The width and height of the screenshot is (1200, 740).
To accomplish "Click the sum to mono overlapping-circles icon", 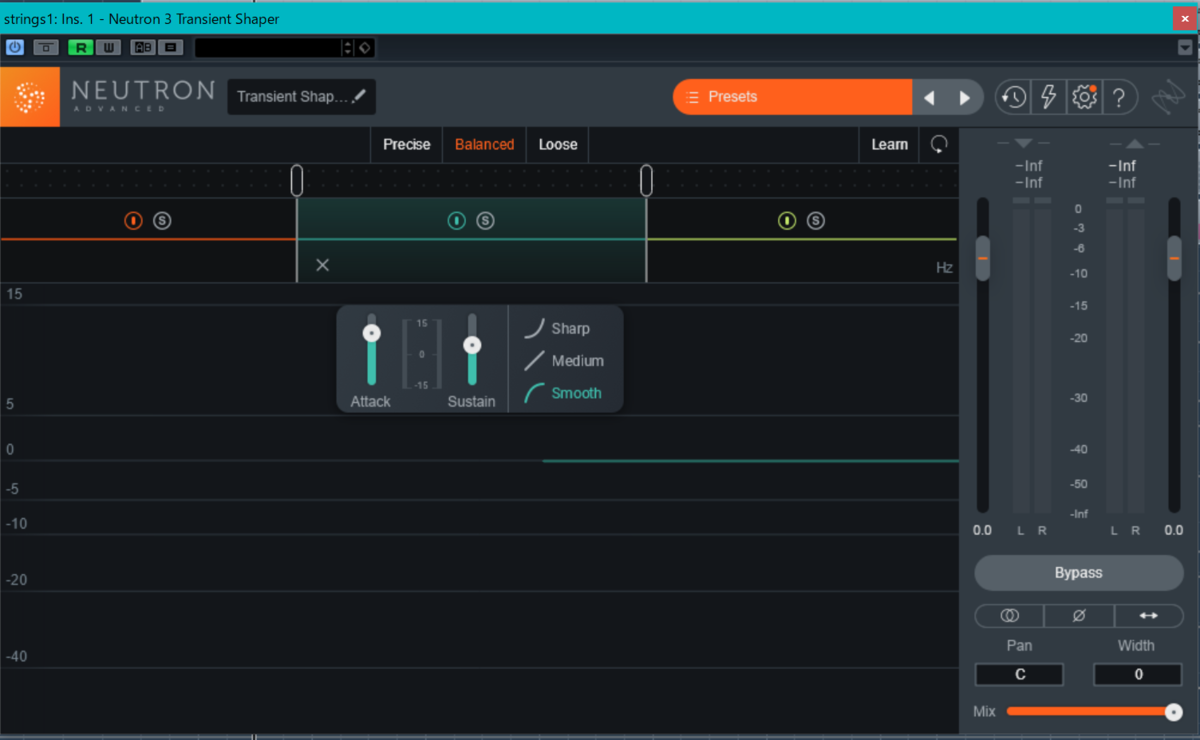I will 1009,616.
